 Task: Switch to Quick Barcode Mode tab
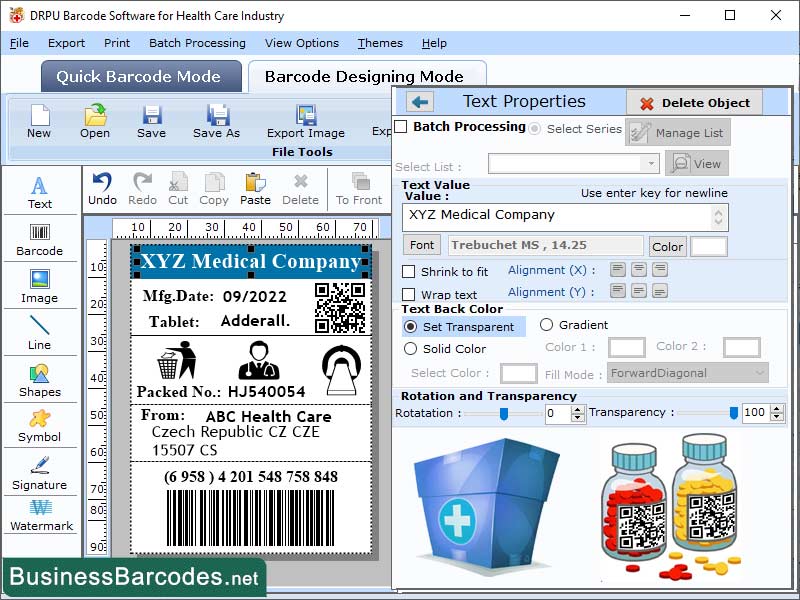click(140, 76)
